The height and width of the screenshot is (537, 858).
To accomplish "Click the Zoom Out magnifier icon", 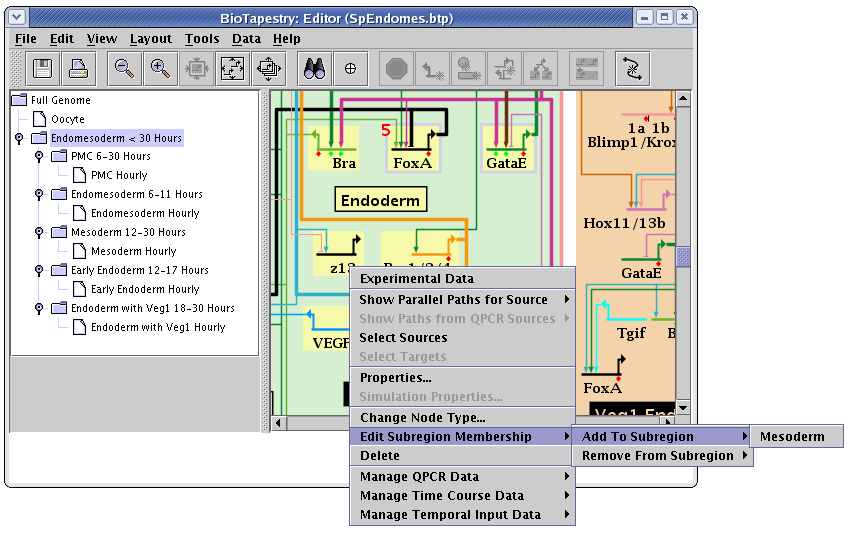I will (x=124, y=68).
